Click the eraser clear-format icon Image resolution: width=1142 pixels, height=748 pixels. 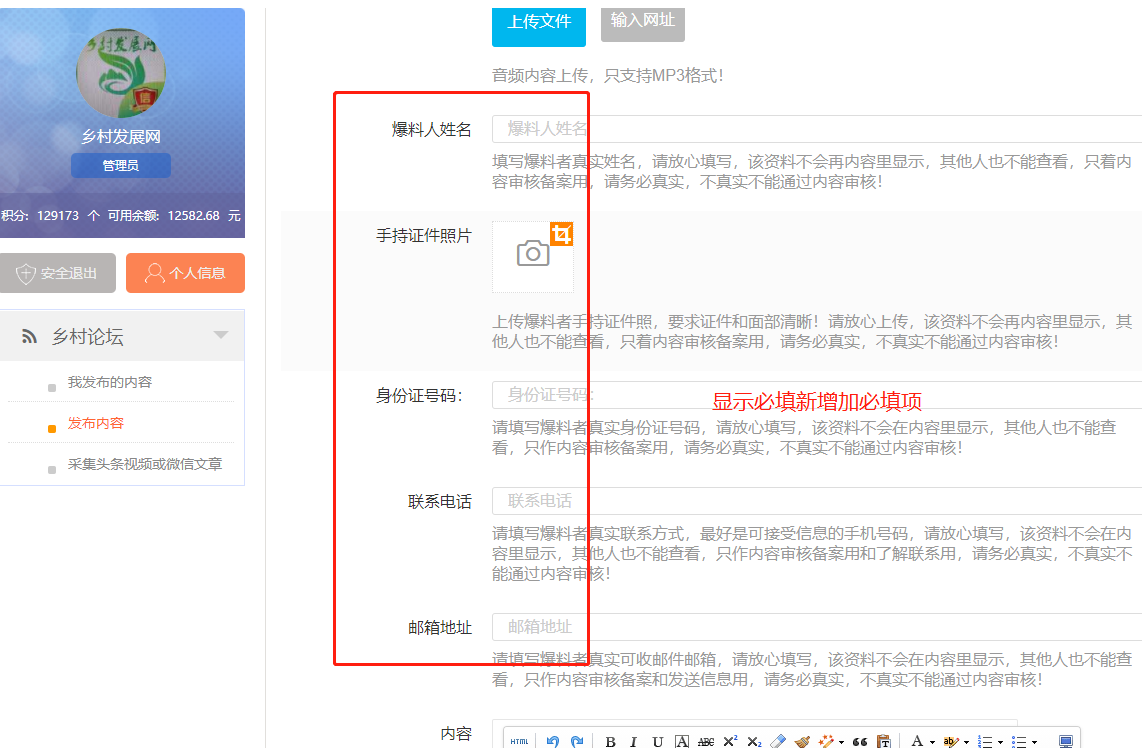(779, 741)
